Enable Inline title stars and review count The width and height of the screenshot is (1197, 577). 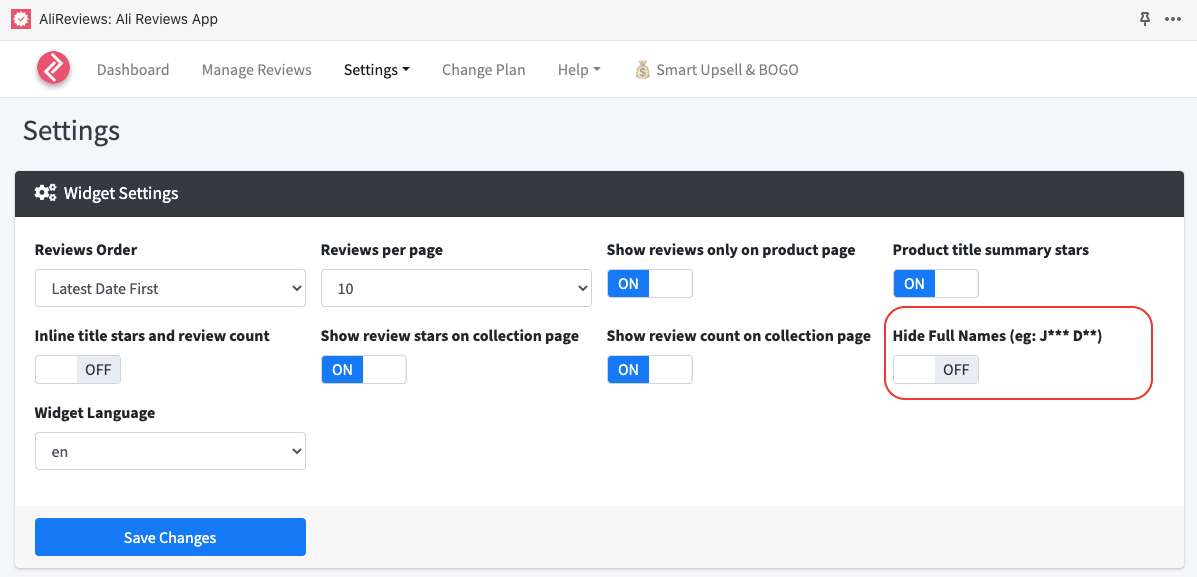[78, 370]
